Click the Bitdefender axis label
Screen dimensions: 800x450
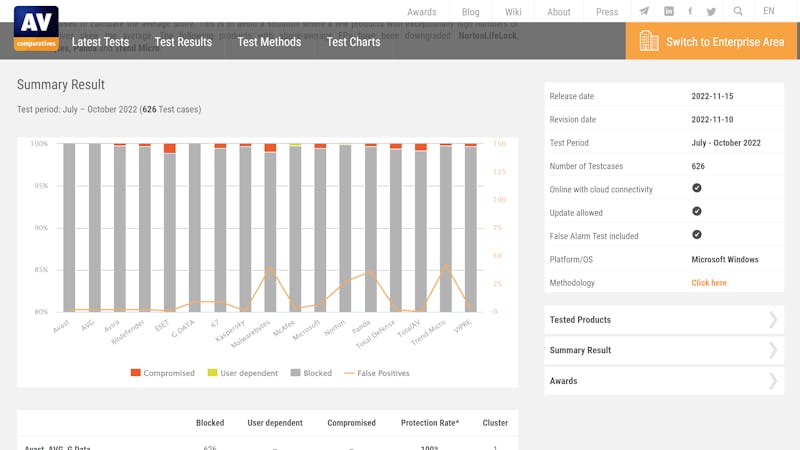click(128, 332)
